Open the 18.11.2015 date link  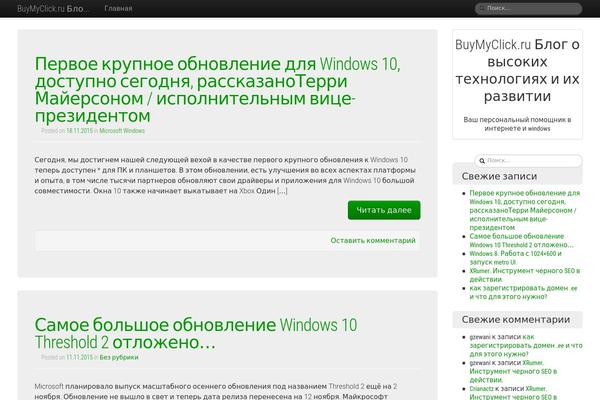coord(80,131)
